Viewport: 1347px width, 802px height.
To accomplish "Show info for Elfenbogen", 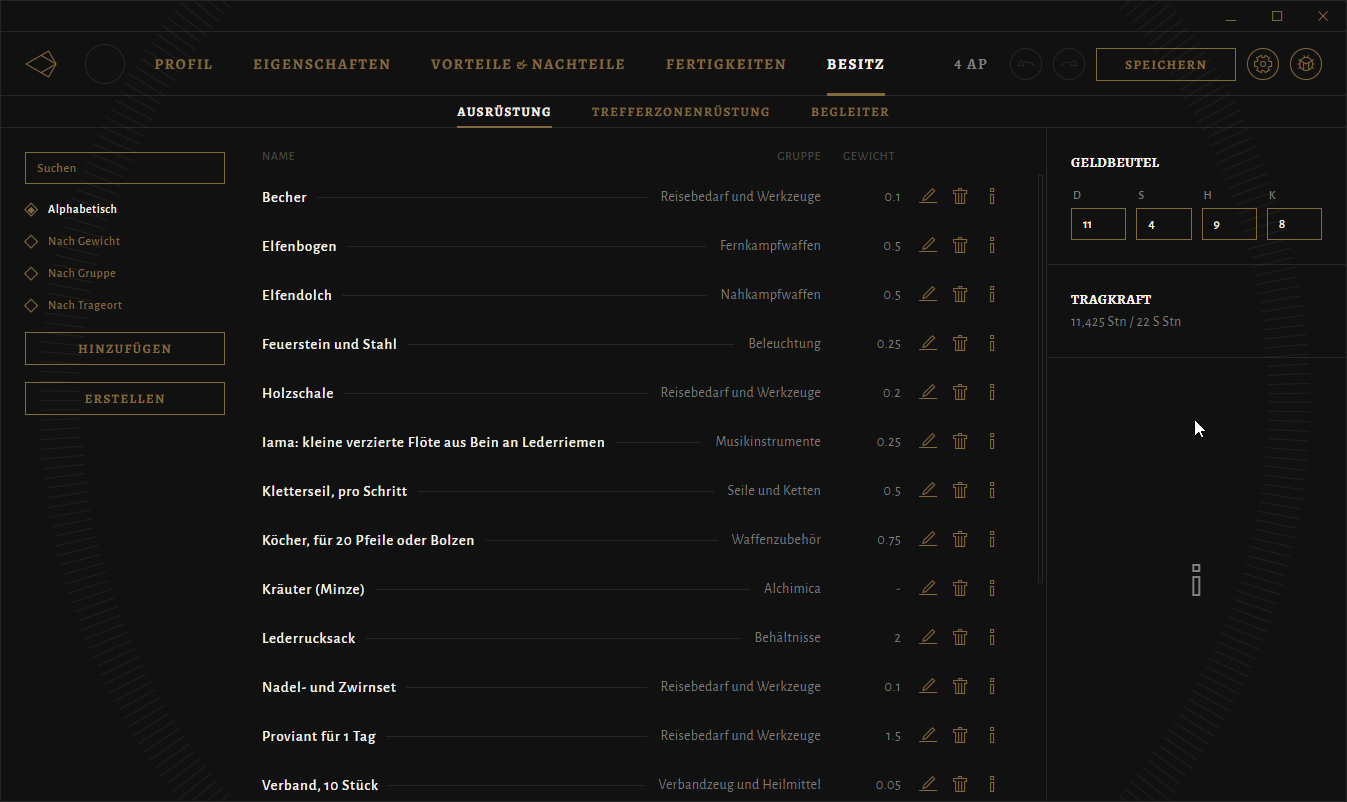I will coord(992,245).
